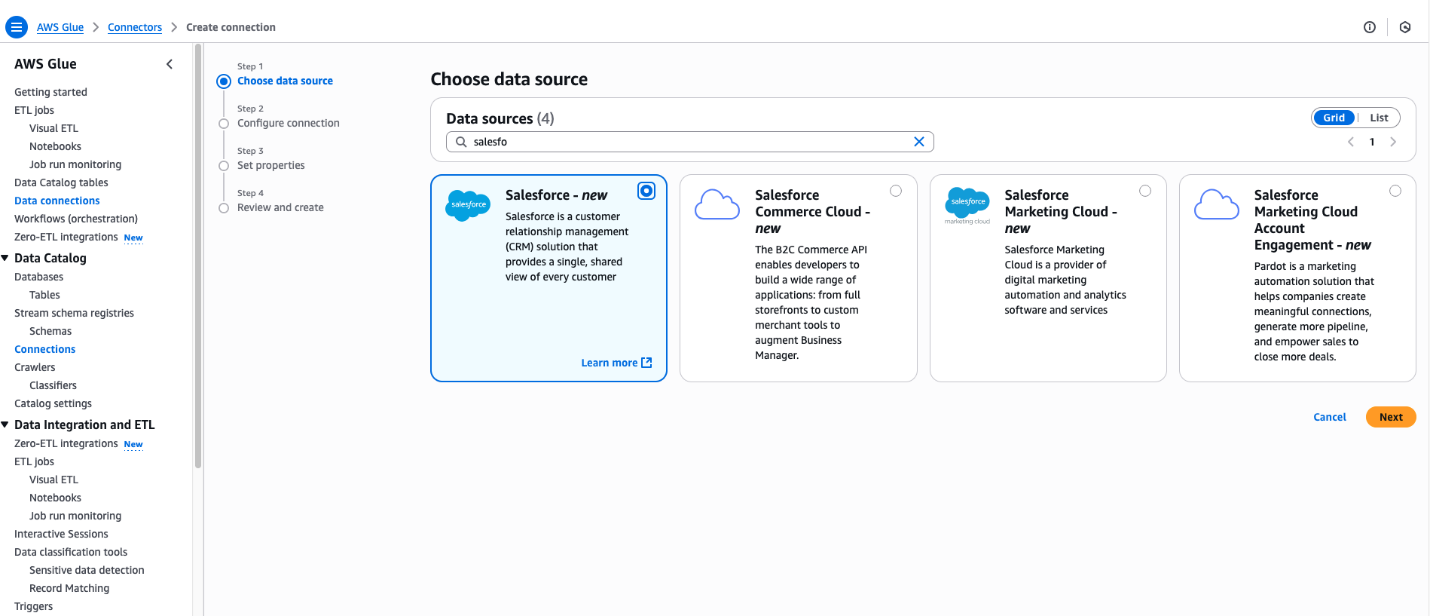Open Data connections in sidebar

[x=57, y=201]
